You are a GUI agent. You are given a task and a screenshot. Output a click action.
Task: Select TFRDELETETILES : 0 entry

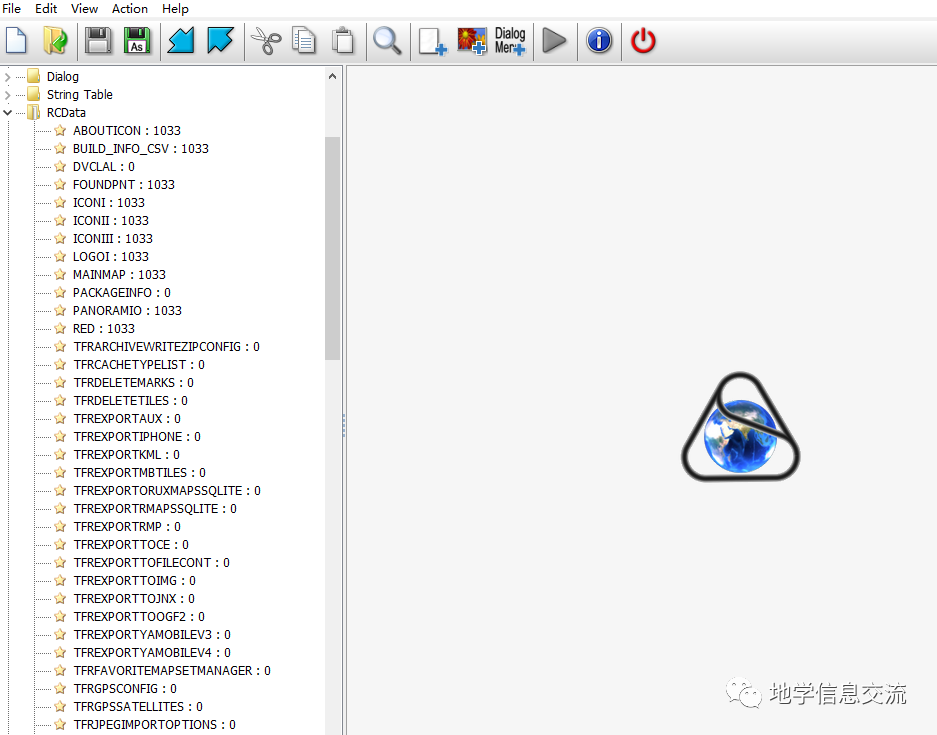(130, 400)
